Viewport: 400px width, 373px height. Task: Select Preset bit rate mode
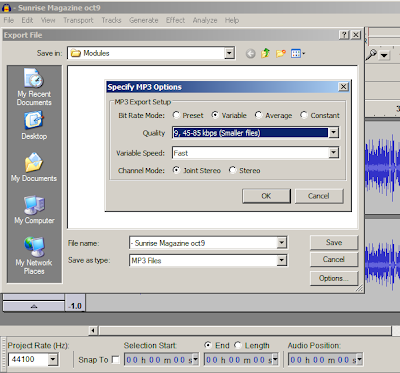[176, 115]
